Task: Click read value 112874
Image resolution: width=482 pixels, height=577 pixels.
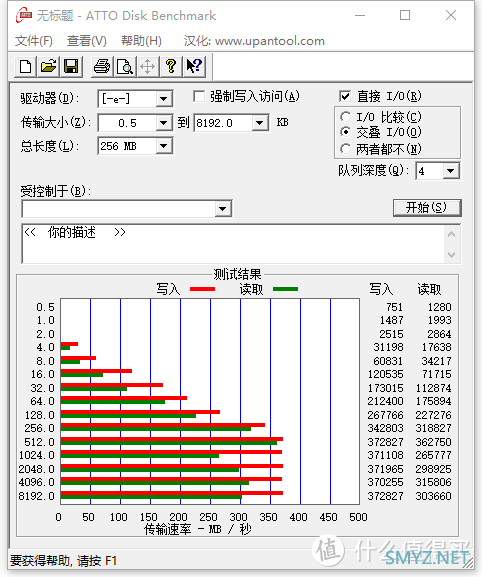Action: [433, 388]
